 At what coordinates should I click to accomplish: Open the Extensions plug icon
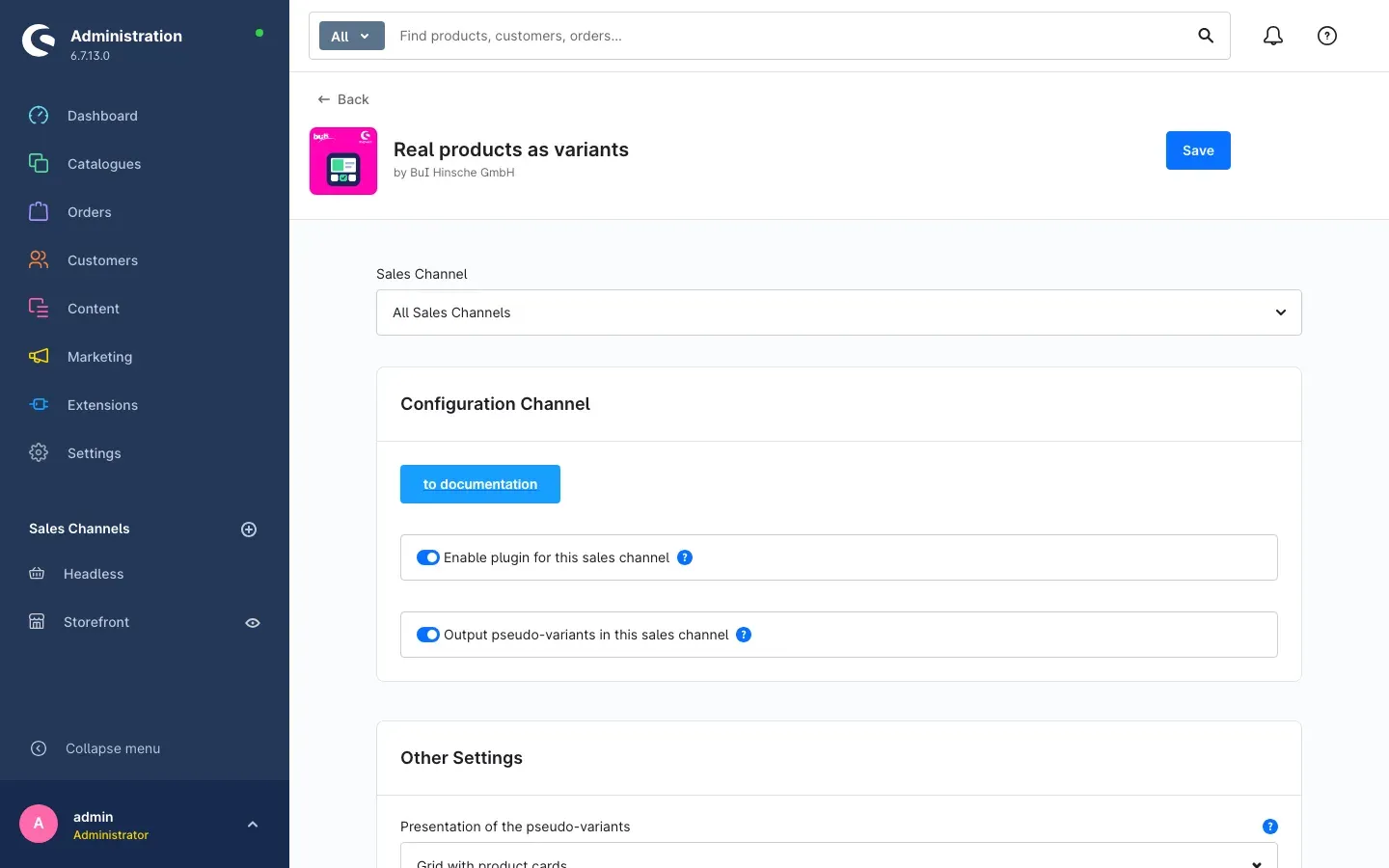39,405
